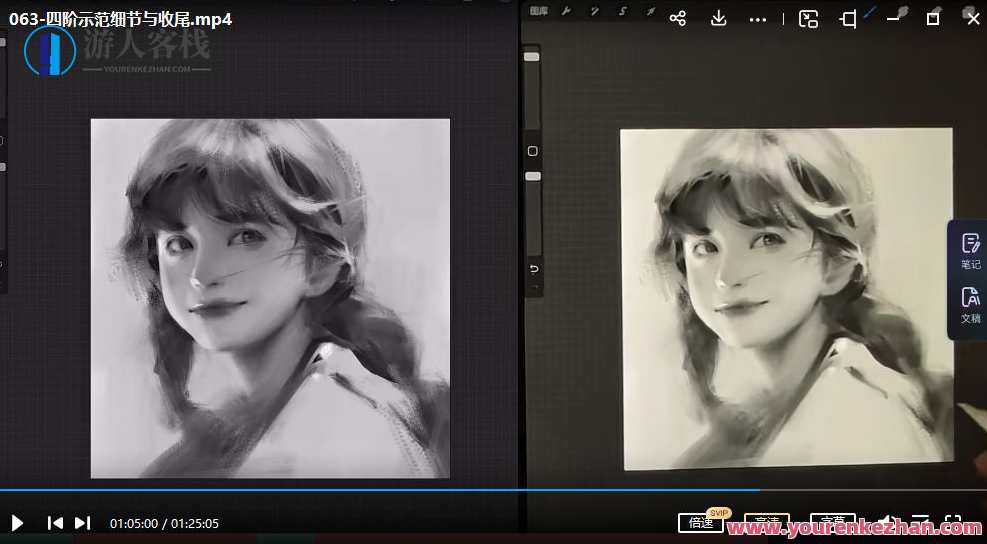This screenshot has width=987, height=544.
Task: Click the video title 063-四阶示范细节与收尾.mp4
Action: [120, 19]
